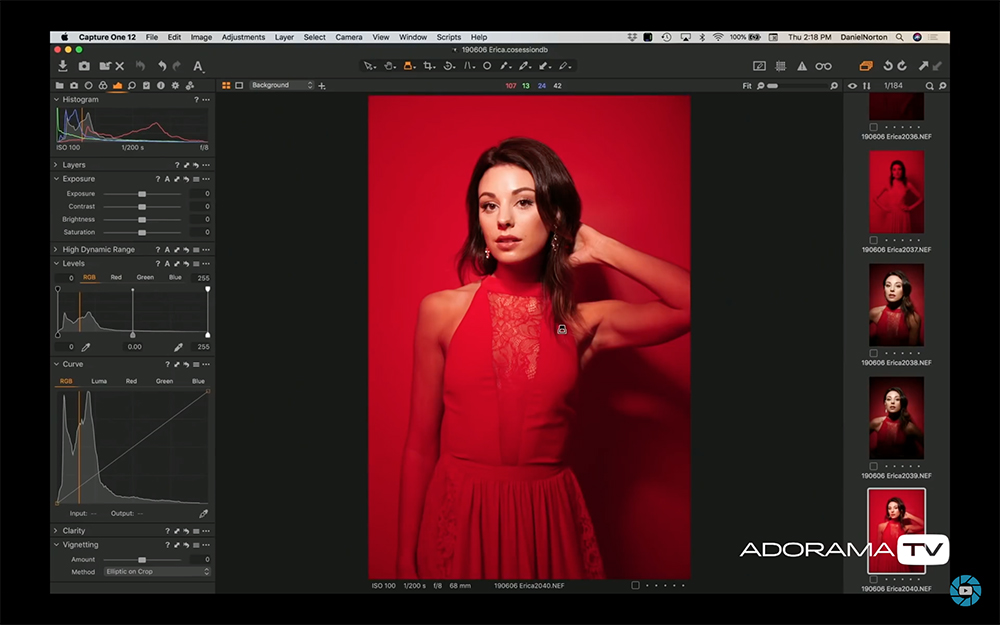Toggle the Loupe glasses icon
Viewport: 1000px width, 625px height.
point(823,65)
